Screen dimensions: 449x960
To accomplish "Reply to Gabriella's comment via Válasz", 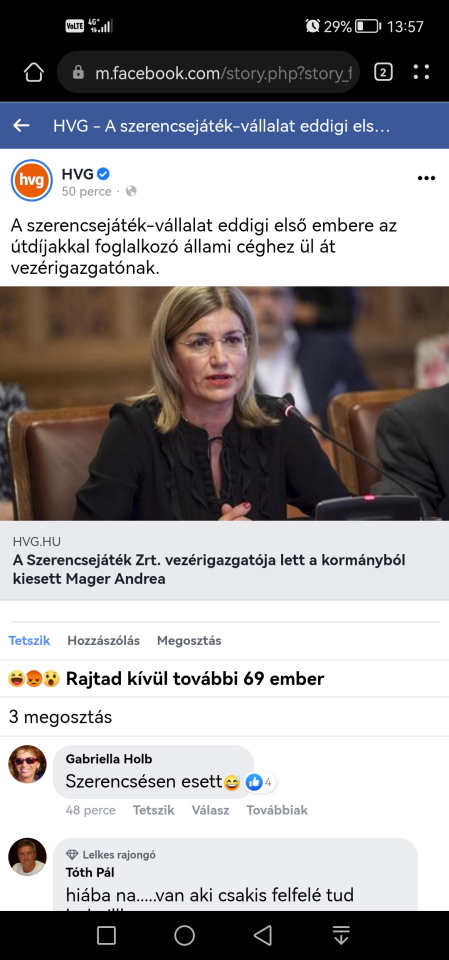I will (x=210, y=810).
